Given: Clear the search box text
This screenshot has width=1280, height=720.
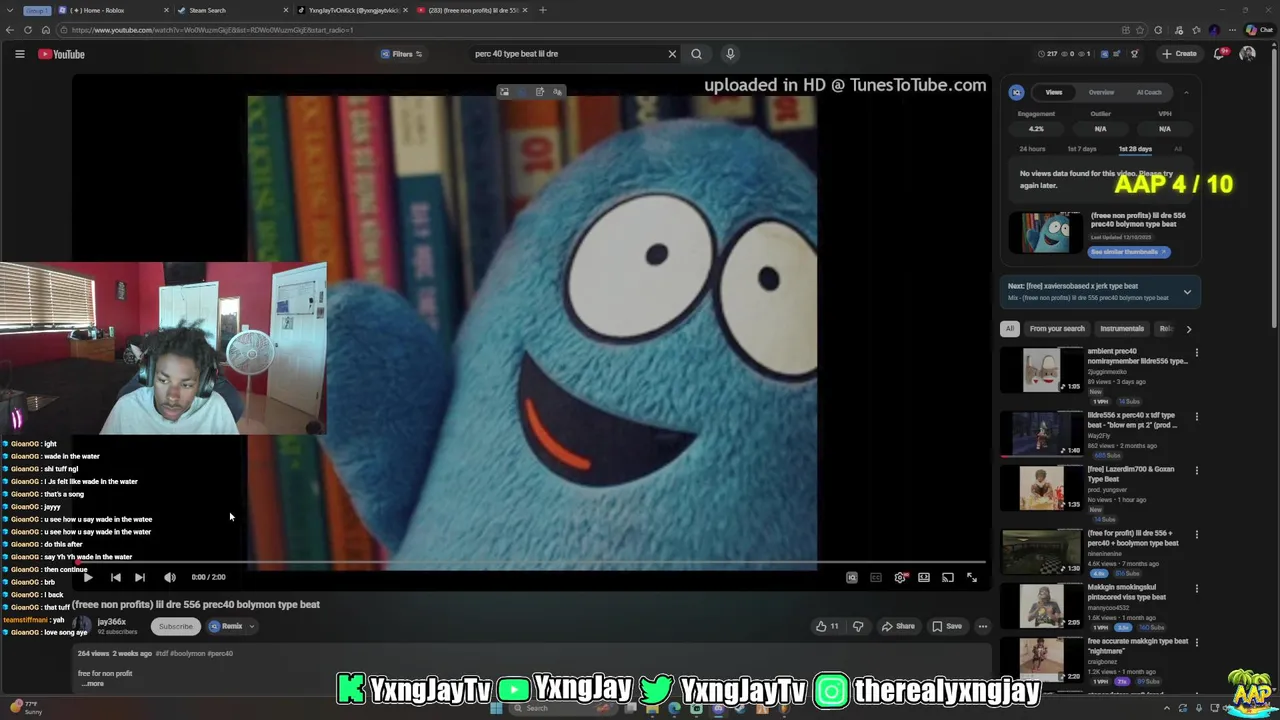Looking at the screenshot, I should pyautogui.click(x=672, y=54).
